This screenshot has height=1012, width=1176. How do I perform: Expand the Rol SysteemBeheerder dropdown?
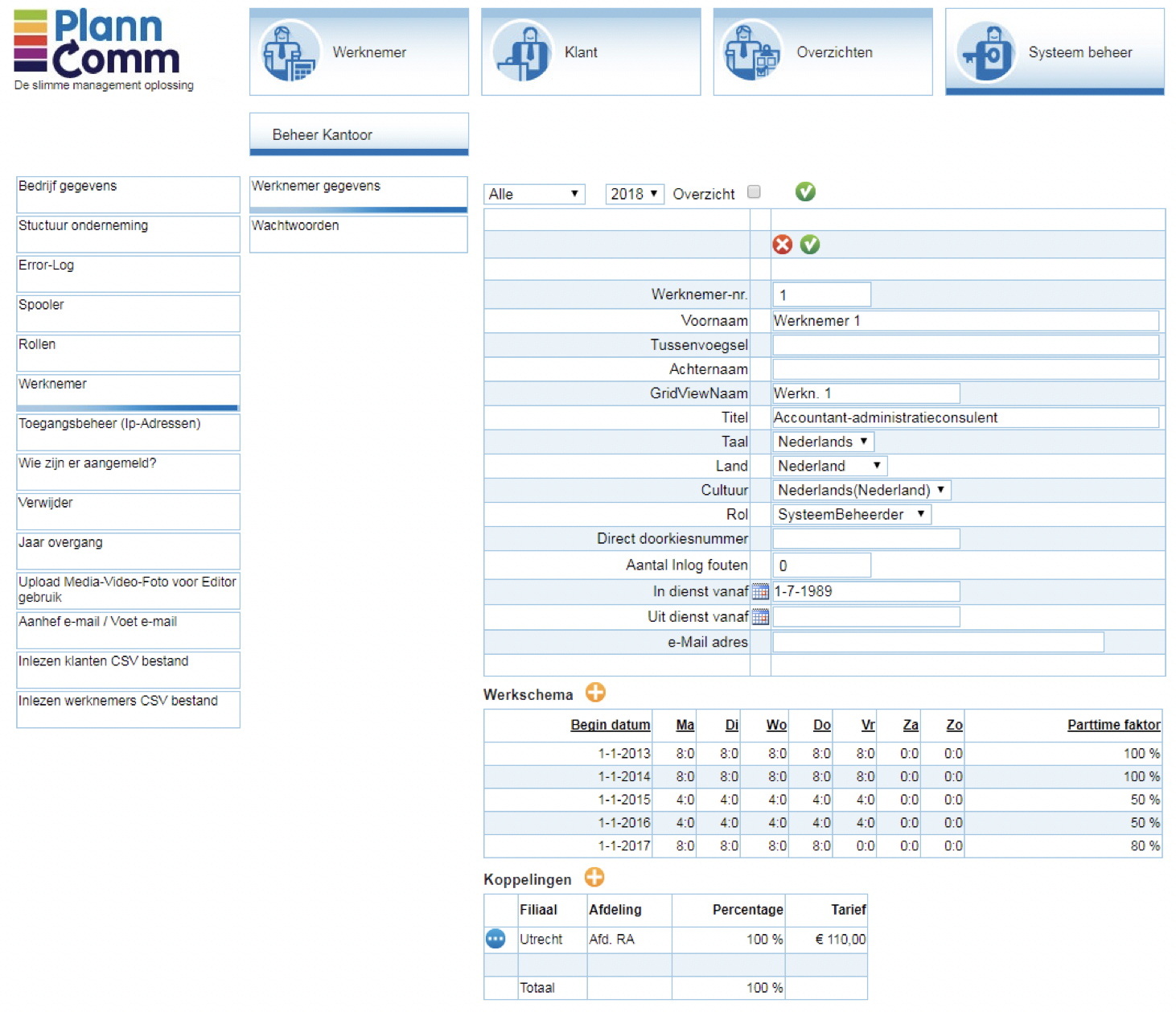[851, 514]
